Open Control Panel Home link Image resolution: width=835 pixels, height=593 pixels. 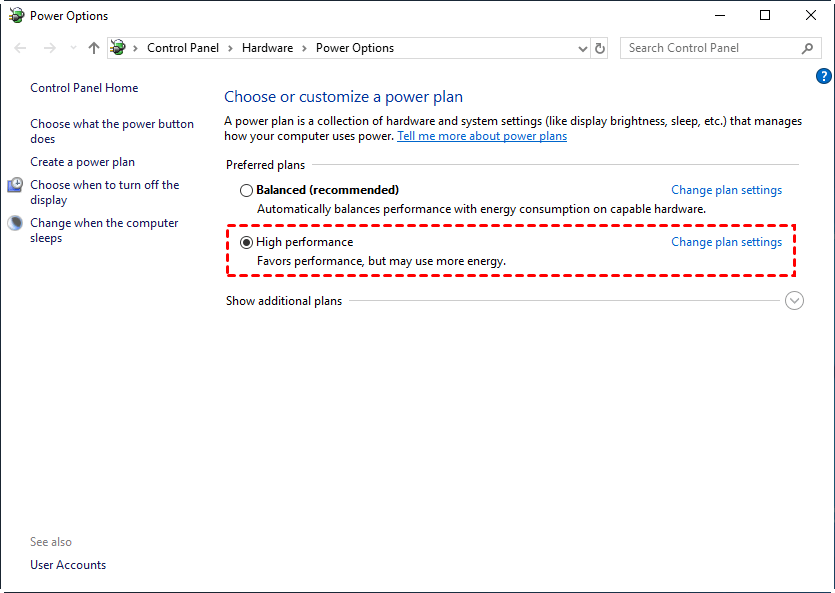pos(84,88)
